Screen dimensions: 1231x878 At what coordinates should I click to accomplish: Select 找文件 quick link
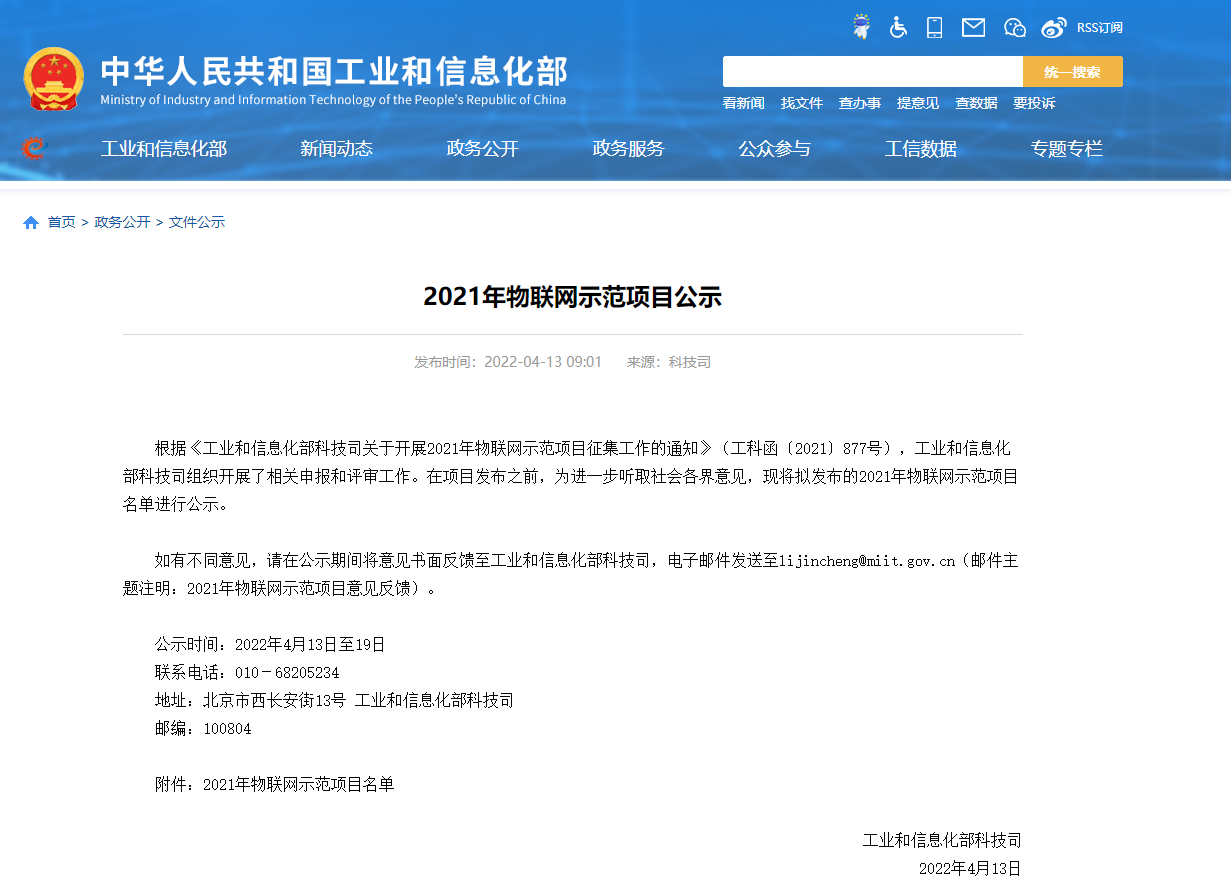point(802,103)
